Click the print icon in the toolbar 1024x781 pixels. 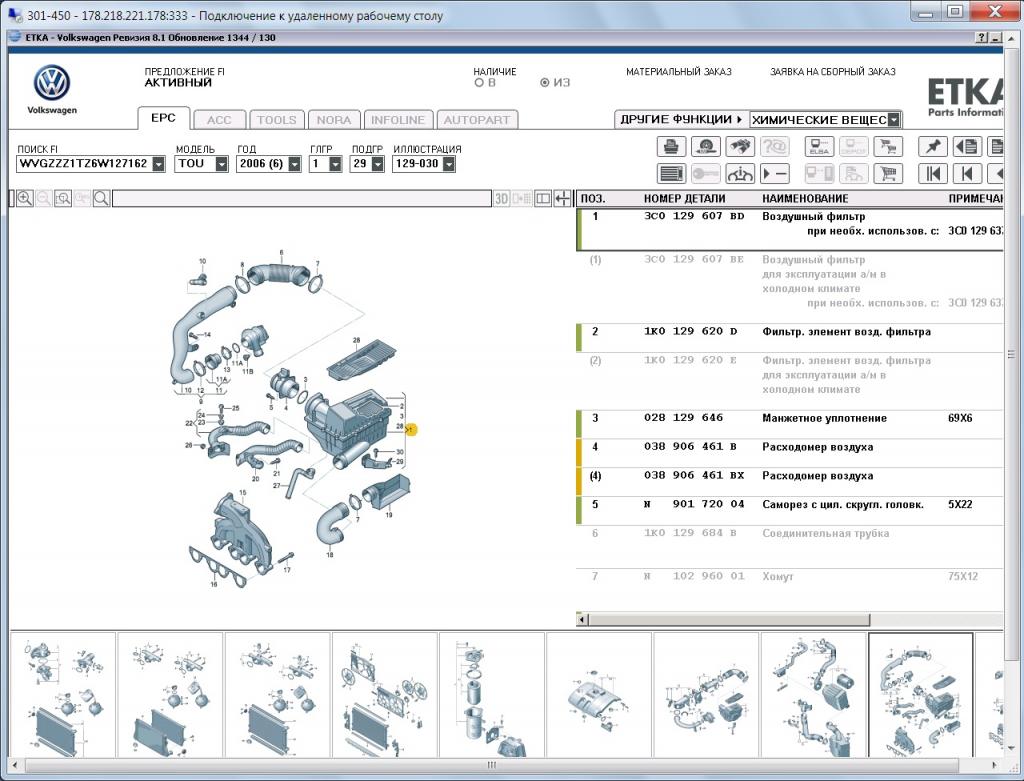coord(671,146)
